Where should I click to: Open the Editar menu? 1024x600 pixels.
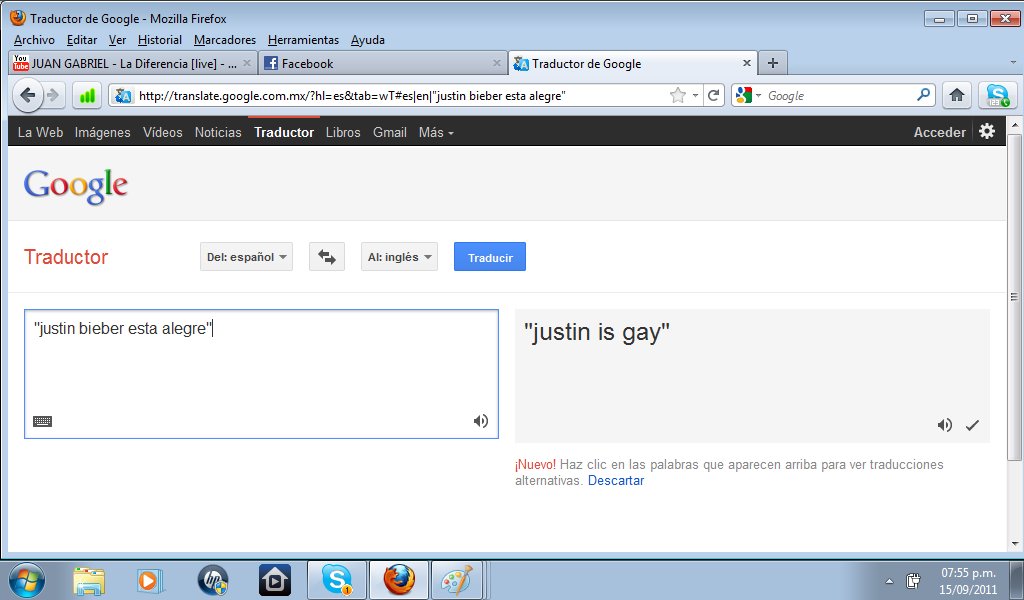point(82,40)
